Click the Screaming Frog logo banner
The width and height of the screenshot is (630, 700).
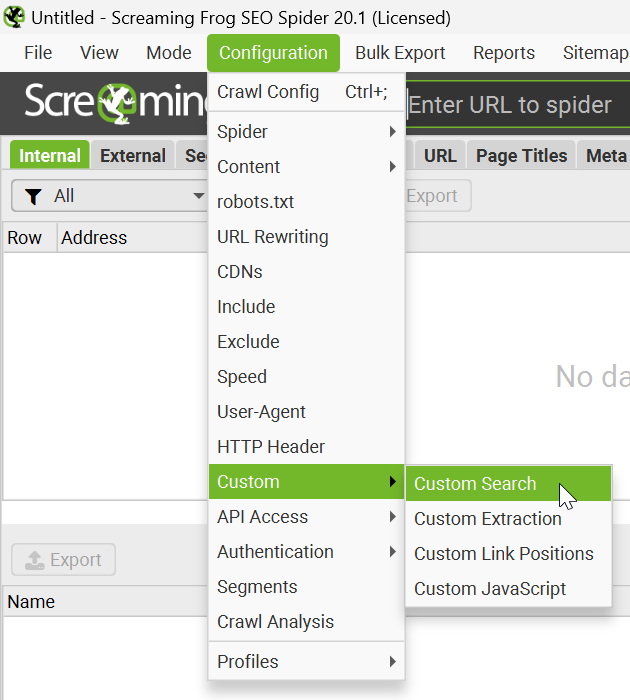[116, 103]
